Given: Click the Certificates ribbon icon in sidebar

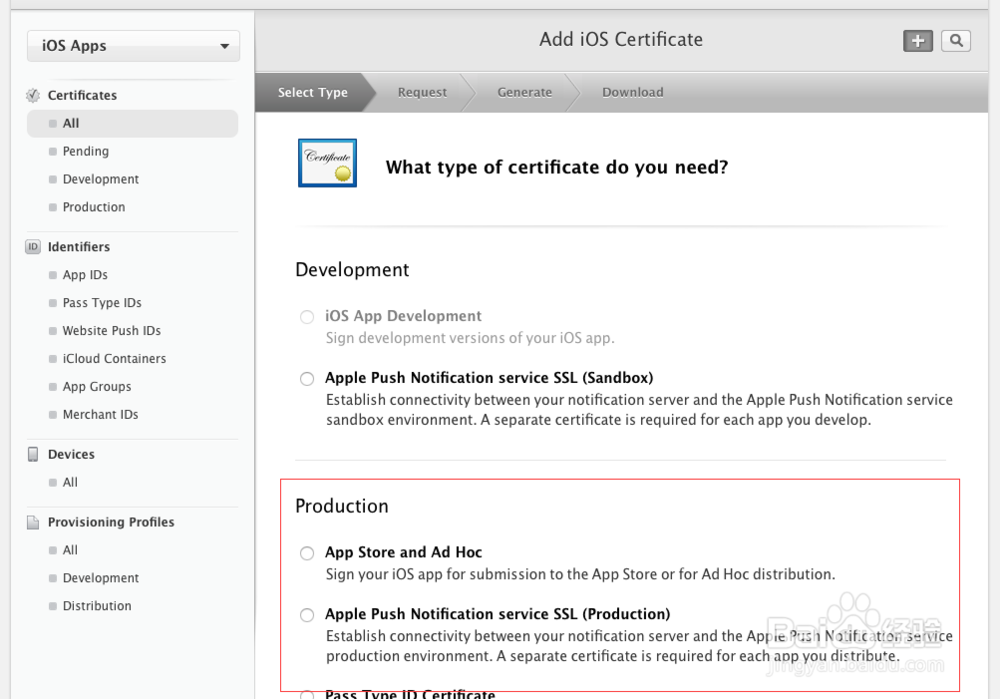Looking at the screenshot, I should click(33, 94).
